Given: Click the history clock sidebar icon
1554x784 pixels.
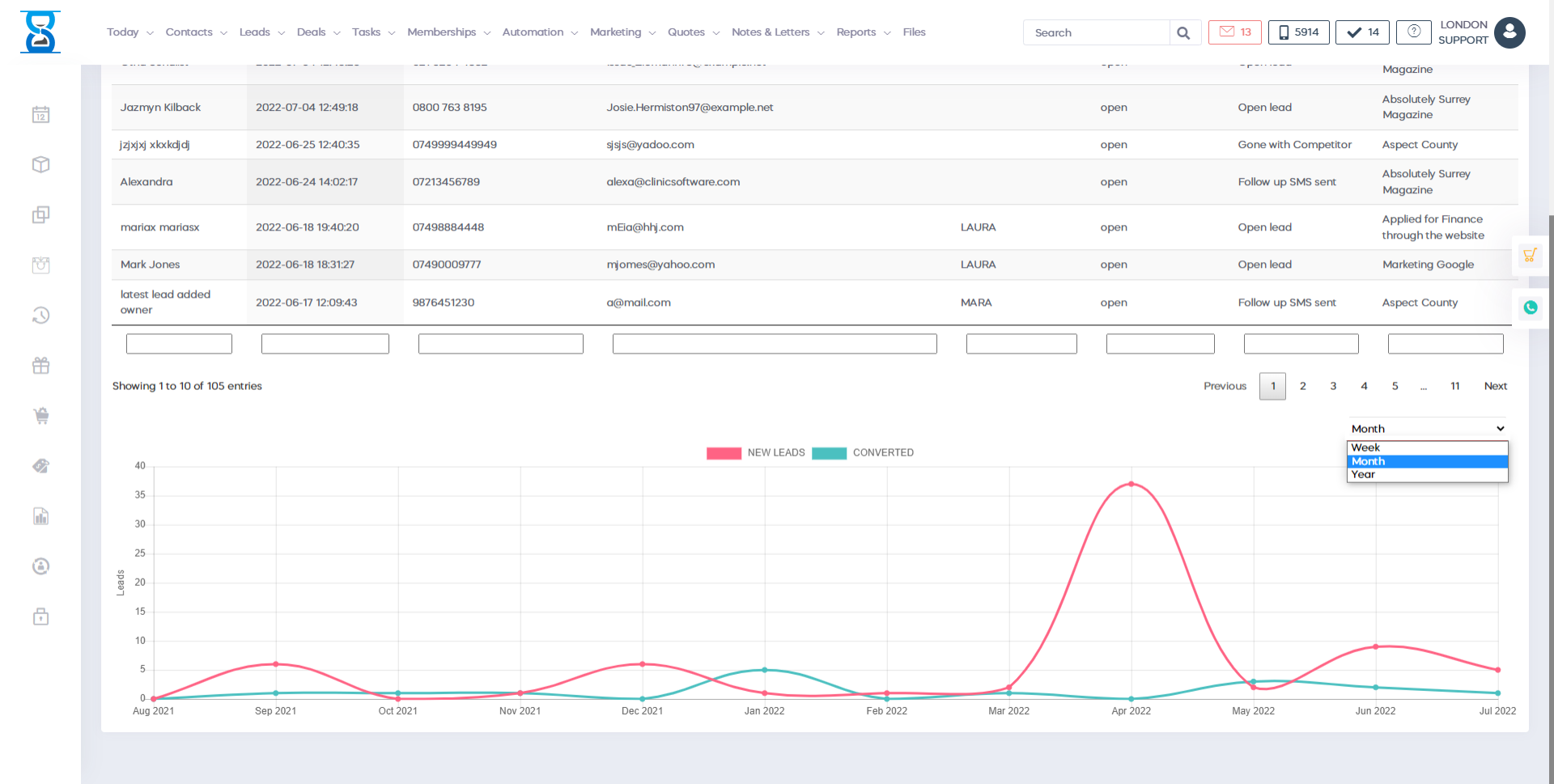Looking at the screenshot, I should pos(40,316).
